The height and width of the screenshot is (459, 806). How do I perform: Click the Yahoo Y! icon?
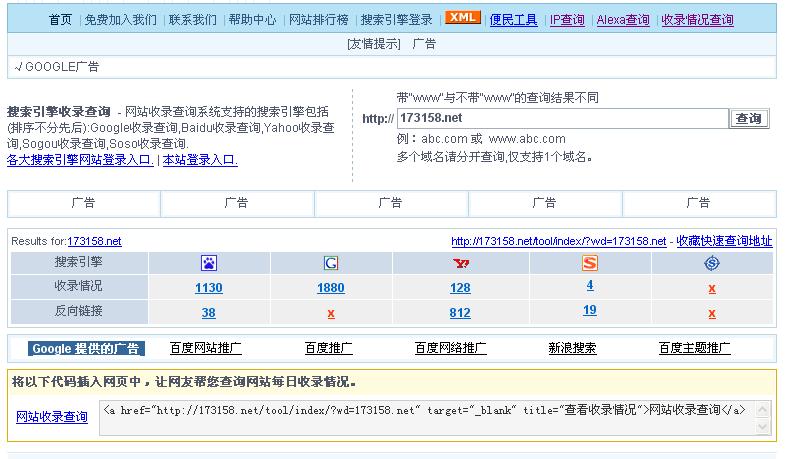click(461, 263)
